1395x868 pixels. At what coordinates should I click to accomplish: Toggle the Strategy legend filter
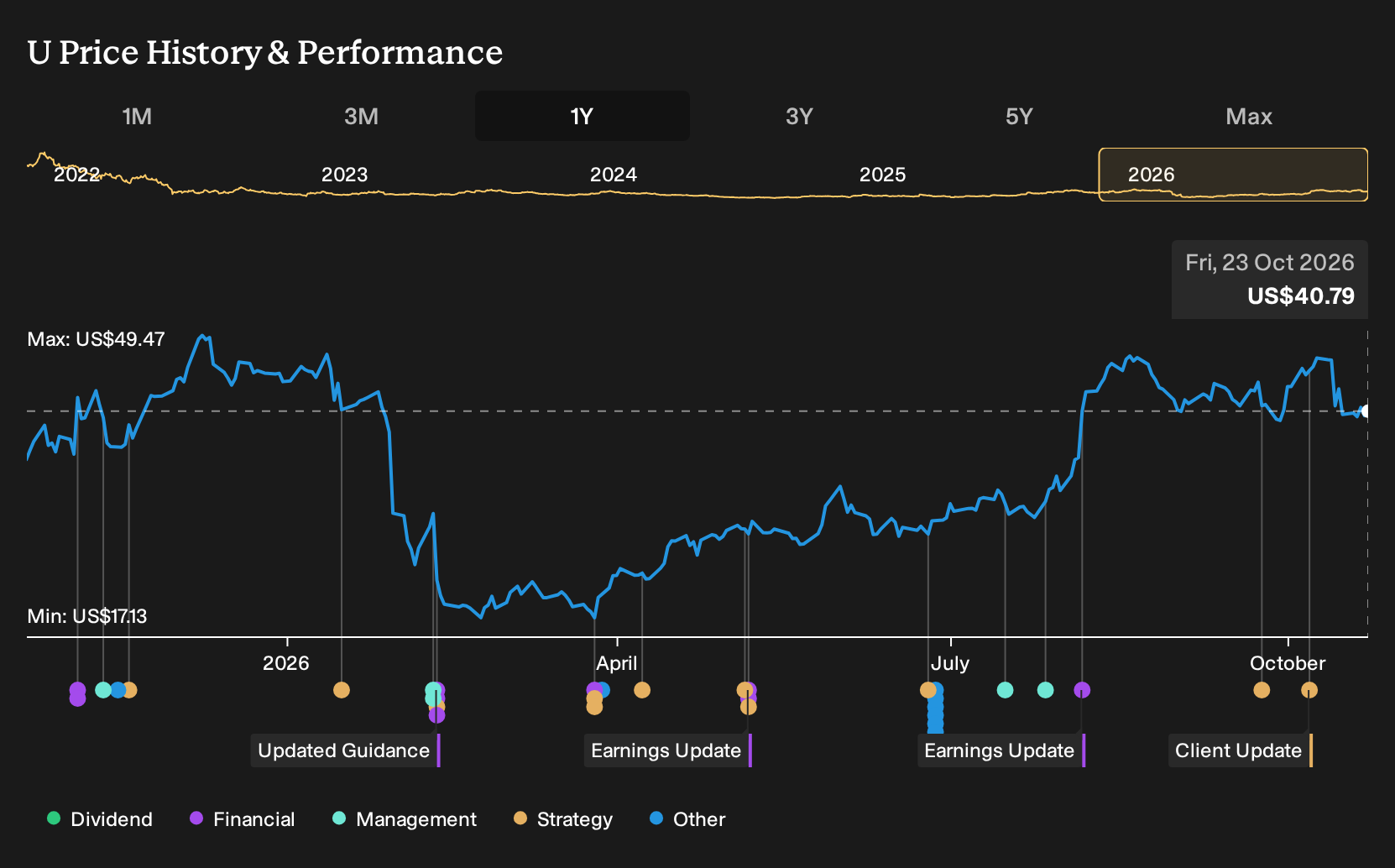click(x=563, y=819)
